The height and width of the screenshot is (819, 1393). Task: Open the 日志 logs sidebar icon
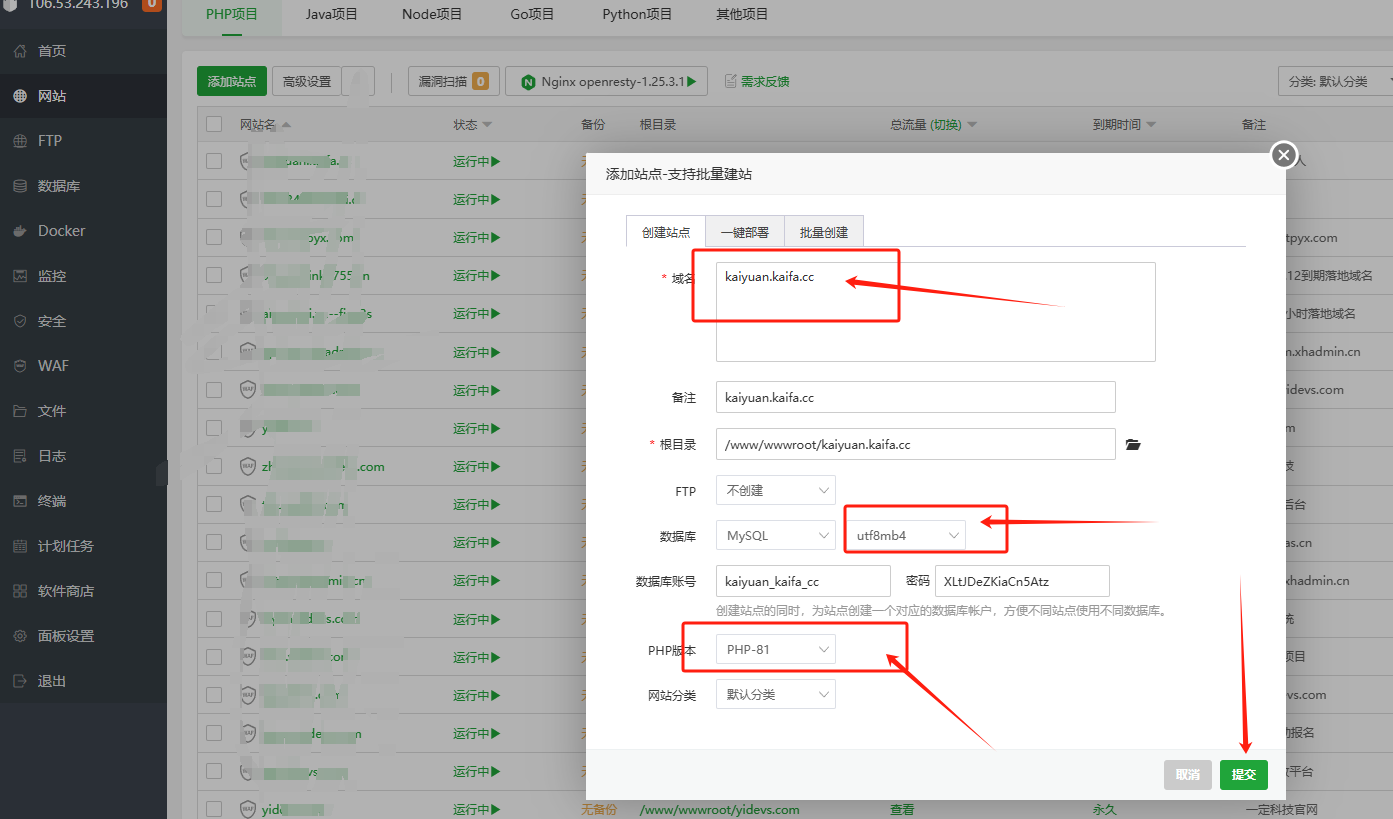(x=20, y=456)
